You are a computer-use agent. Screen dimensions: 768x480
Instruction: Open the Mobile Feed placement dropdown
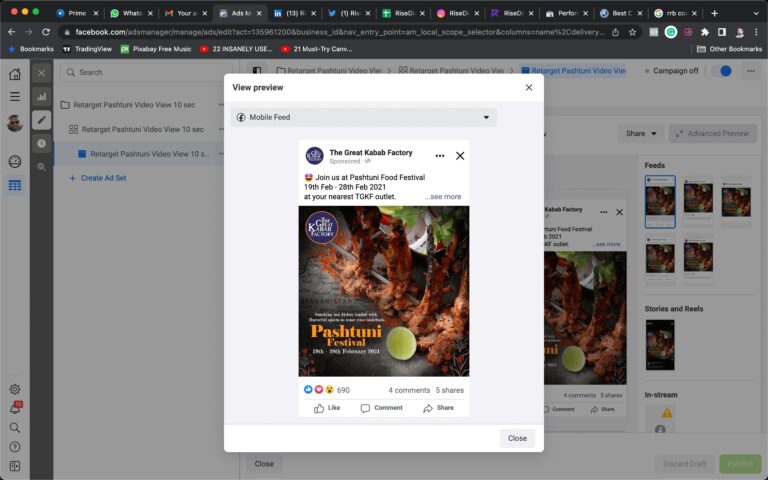364,117
